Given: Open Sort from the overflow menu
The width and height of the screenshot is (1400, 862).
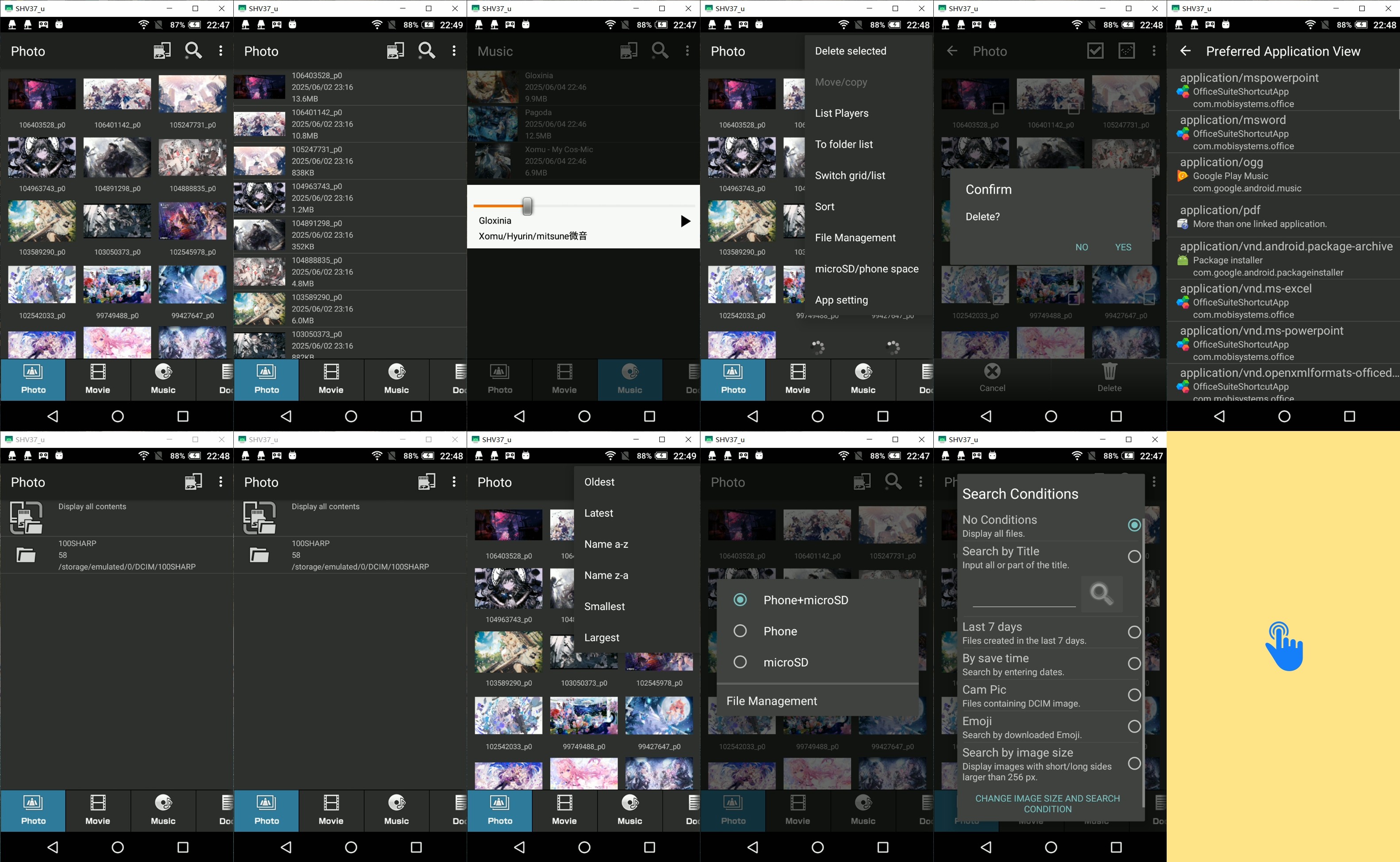Looking at the screenshot, I should click(x=868, y=206).
